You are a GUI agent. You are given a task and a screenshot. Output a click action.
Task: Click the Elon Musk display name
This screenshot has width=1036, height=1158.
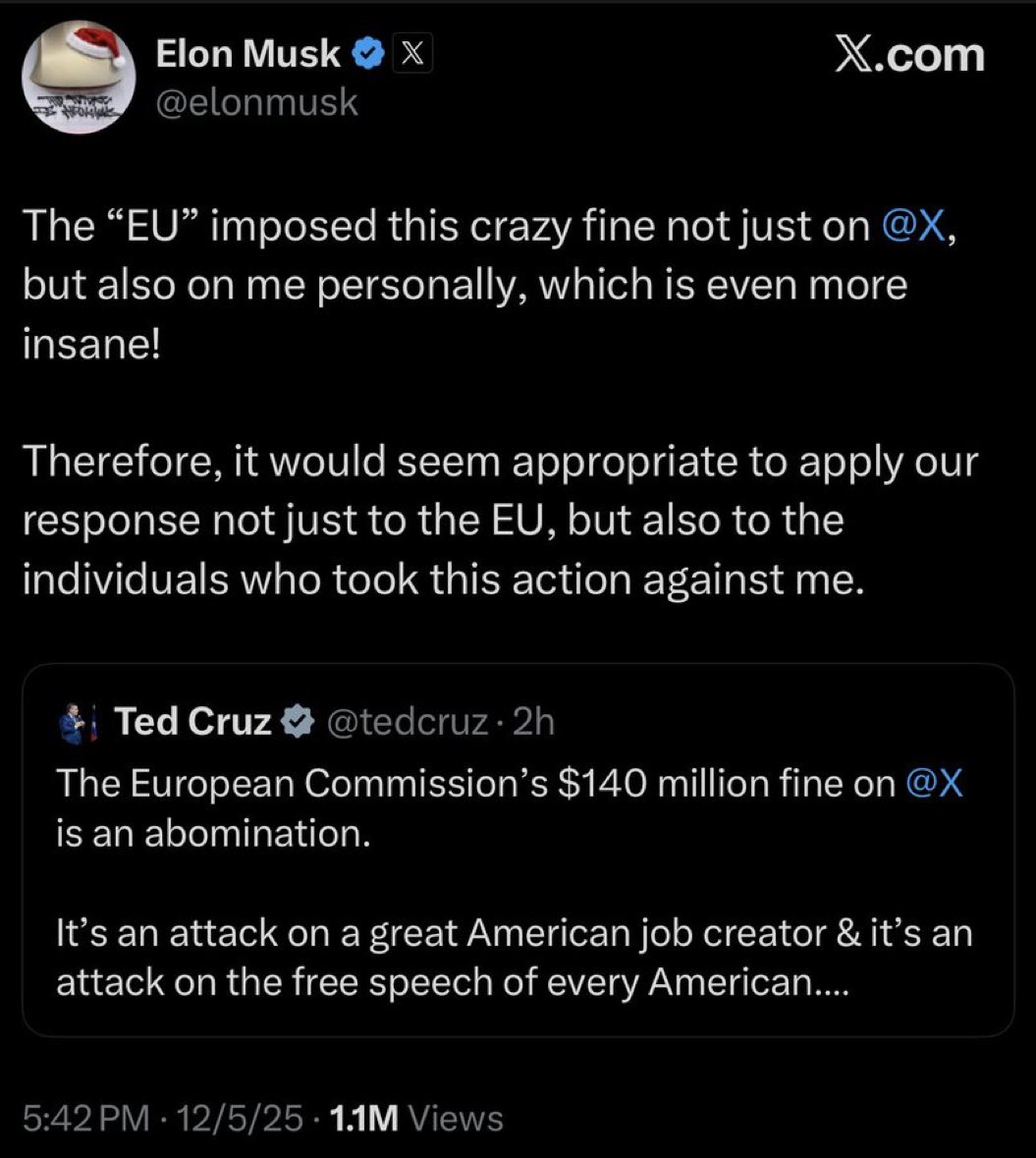tap(248, 55)
